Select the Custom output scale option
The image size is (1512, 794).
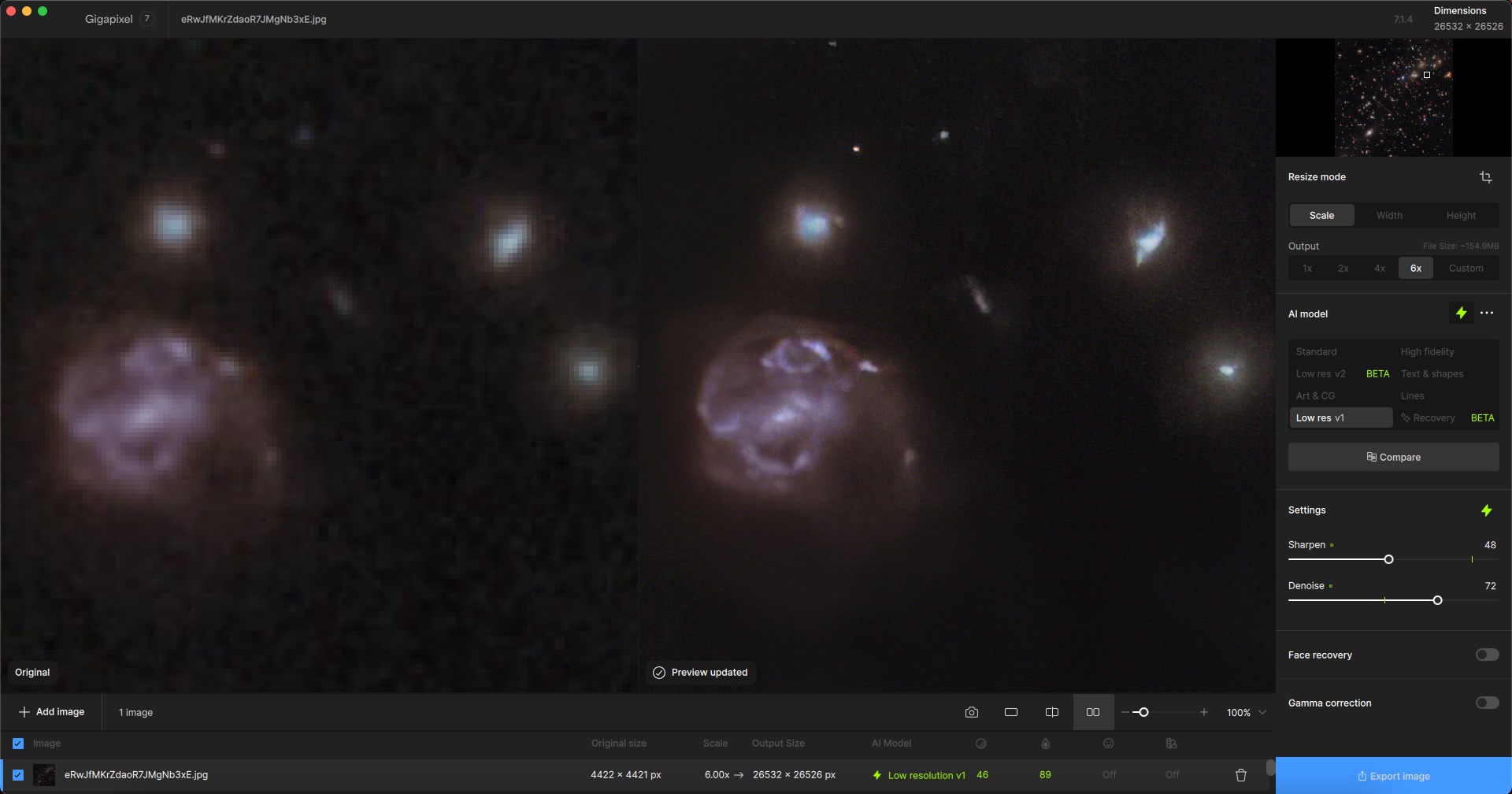(x=1465, y=269)
